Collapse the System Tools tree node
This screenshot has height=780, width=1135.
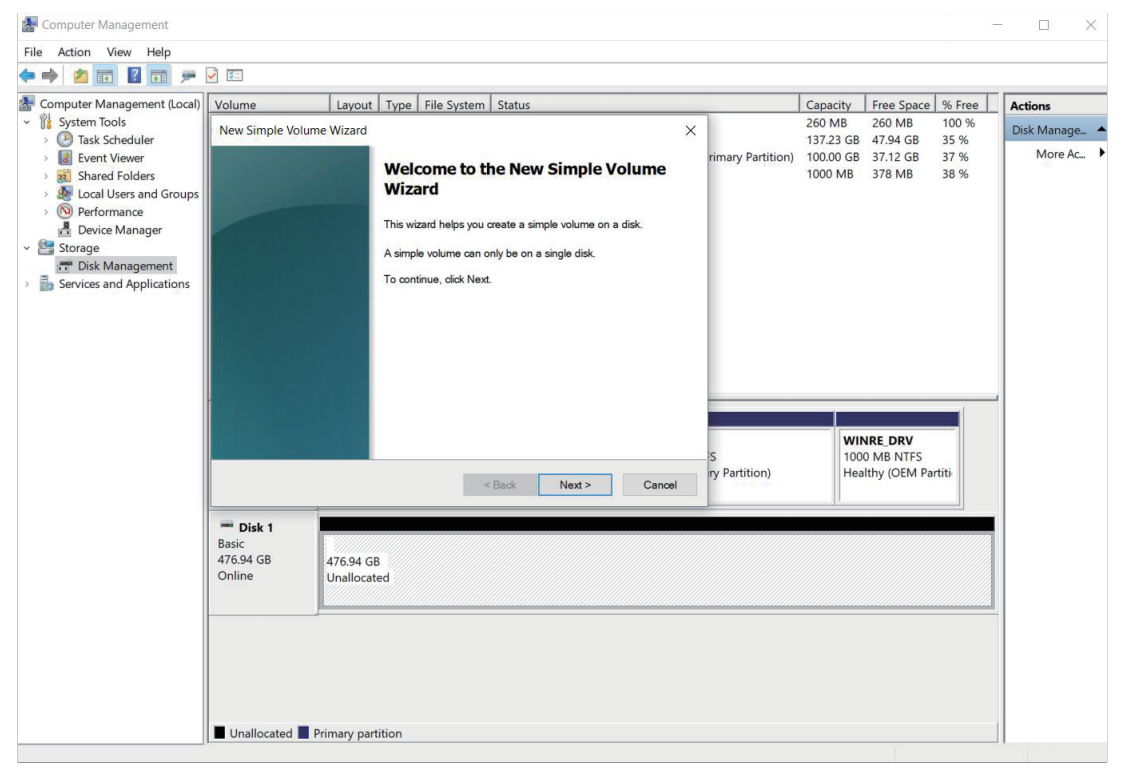coord(26,123)
